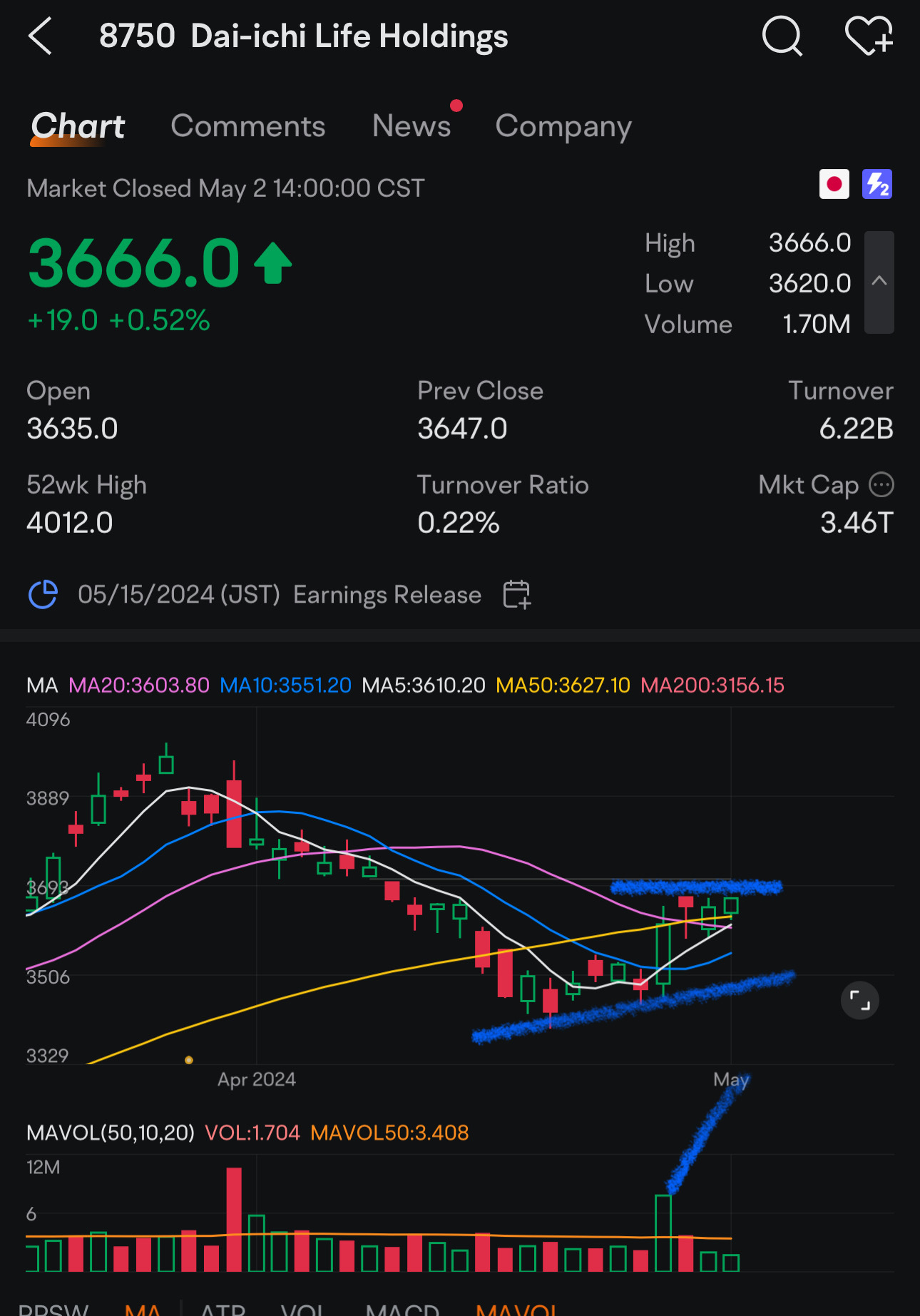This screenshot has width=920, height=1316.
Task: Tap the MA50:3627.10 legend value
Action: [x=563, y=685]
